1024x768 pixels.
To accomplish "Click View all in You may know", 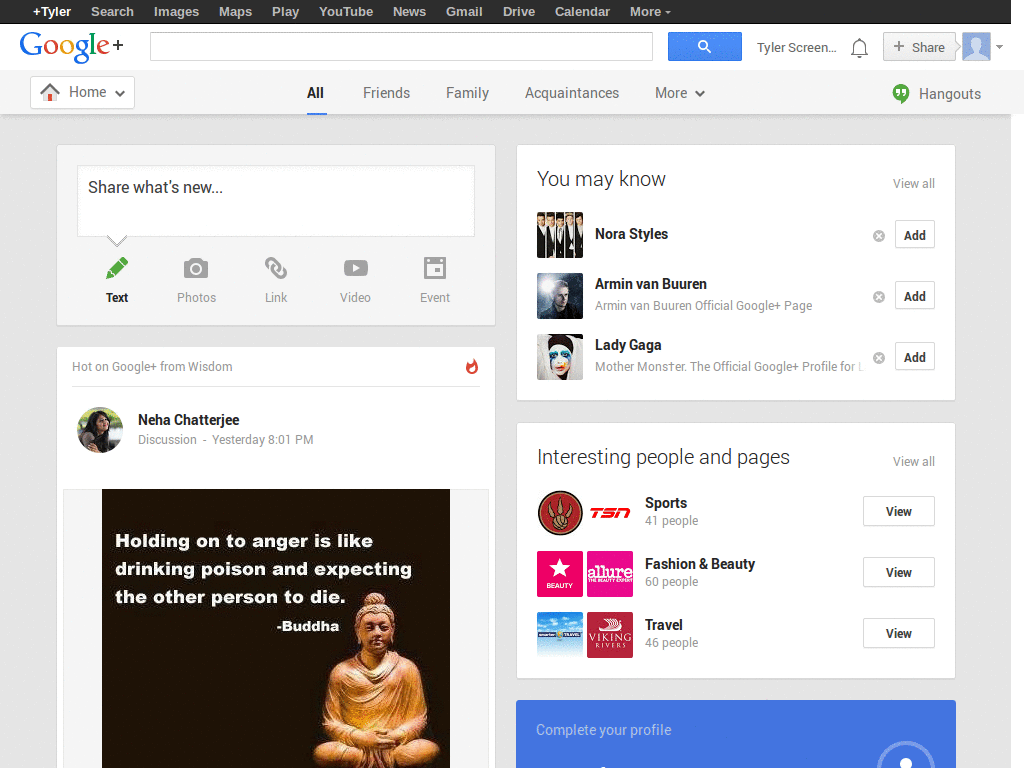I will click(914, 184).
